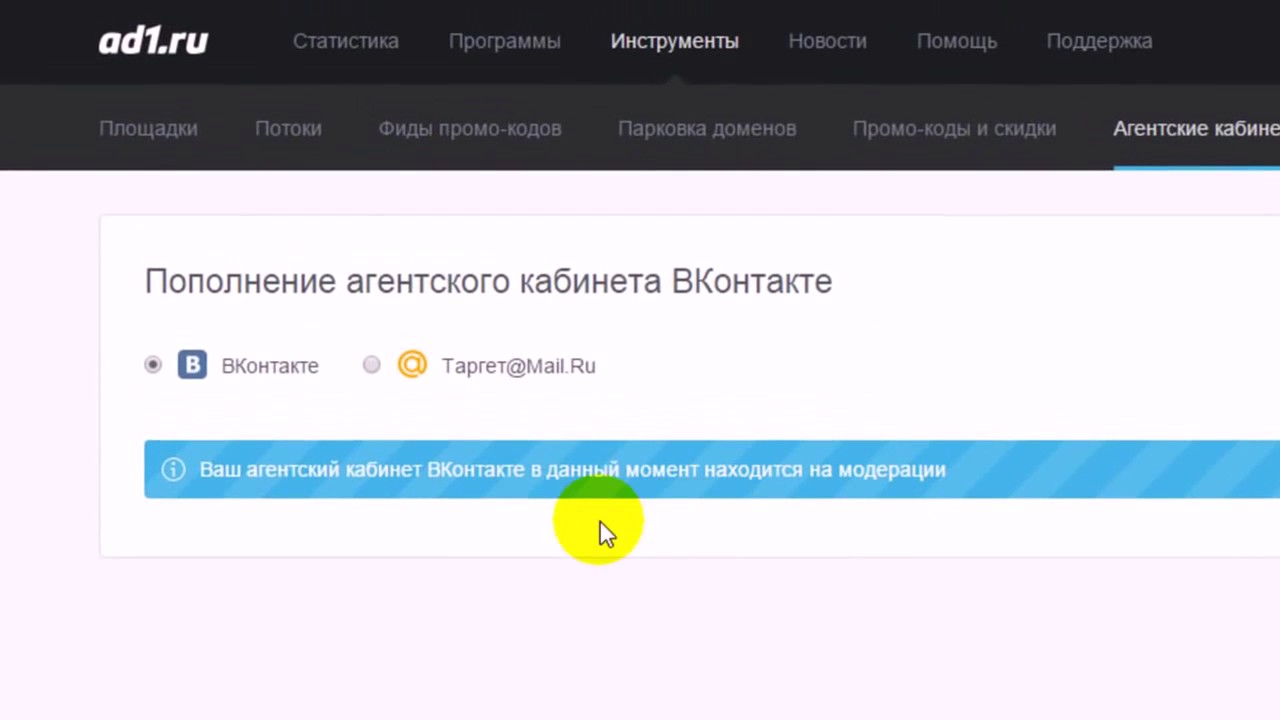The width and height of the screenshot is (1280, 720).
Task: Open the Программы menu
Action: [x=505, y=41]
